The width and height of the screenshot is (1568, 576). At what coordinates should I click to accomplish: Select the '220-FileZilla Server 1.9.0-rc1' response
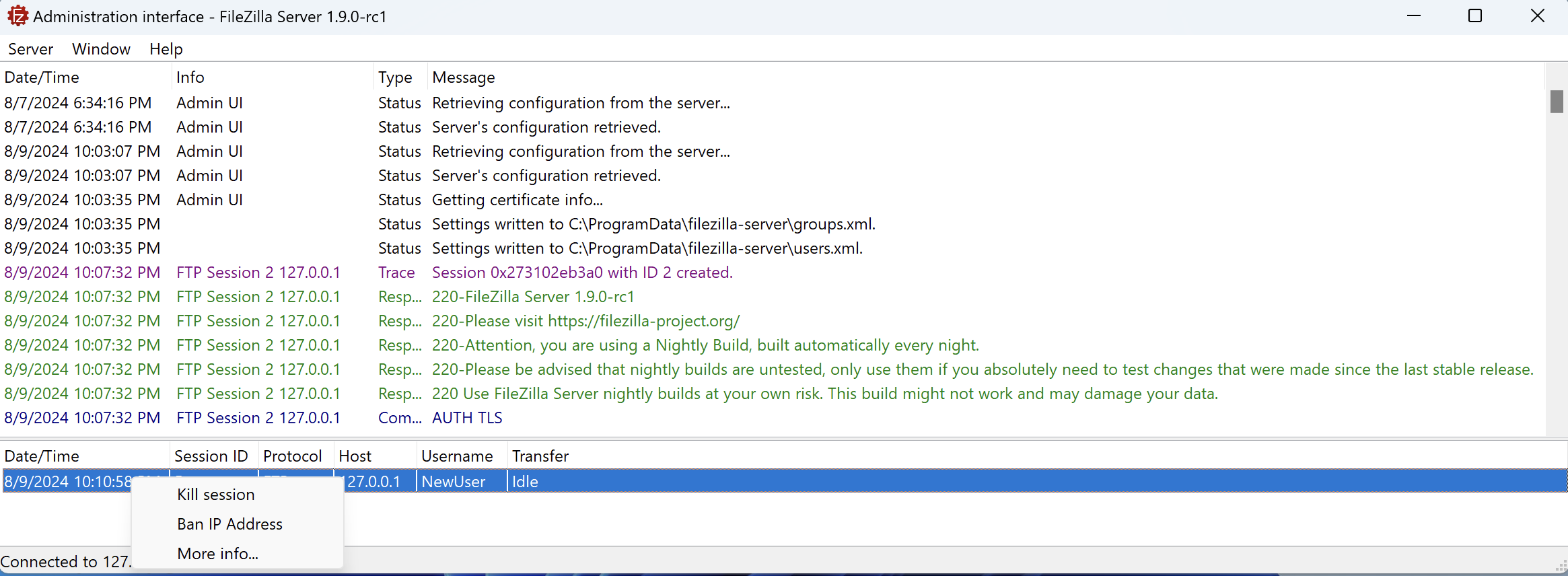(533, 297)
